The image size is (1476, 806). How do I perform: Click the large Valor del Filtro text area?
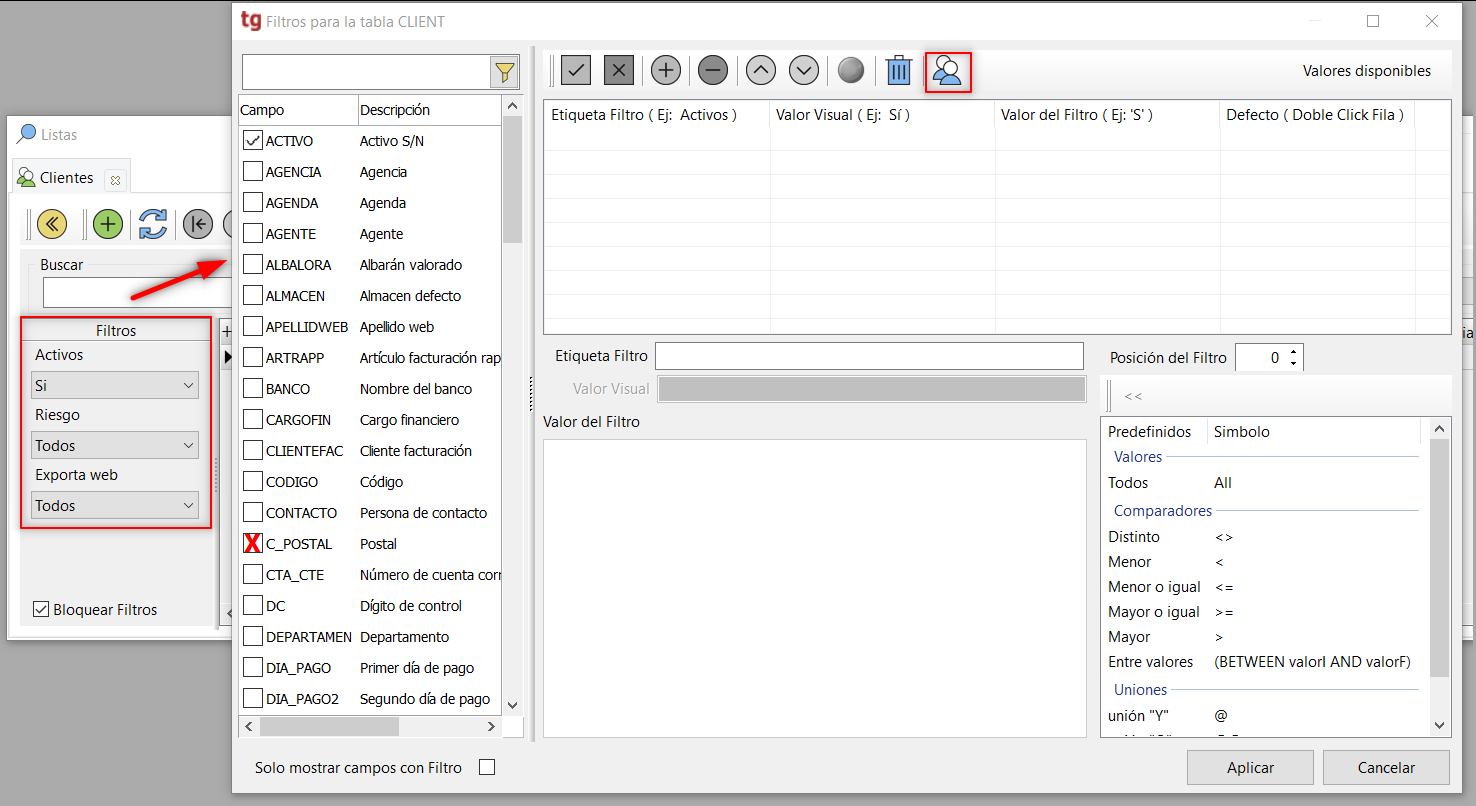click(x=814, y=588)
